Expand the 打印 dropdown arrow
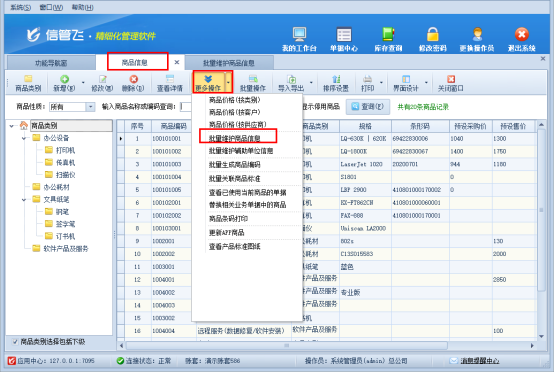Screen dimensions: 554x373 point(381,83)
